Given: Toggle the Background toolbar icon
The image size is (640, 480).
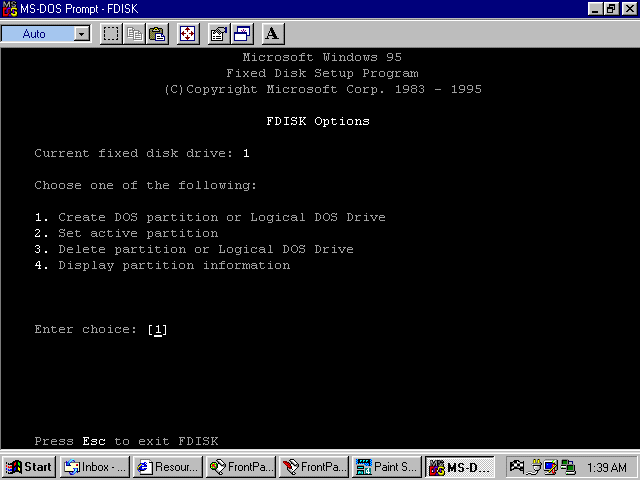Looking at the screenshot, I should tap(242, 34).
